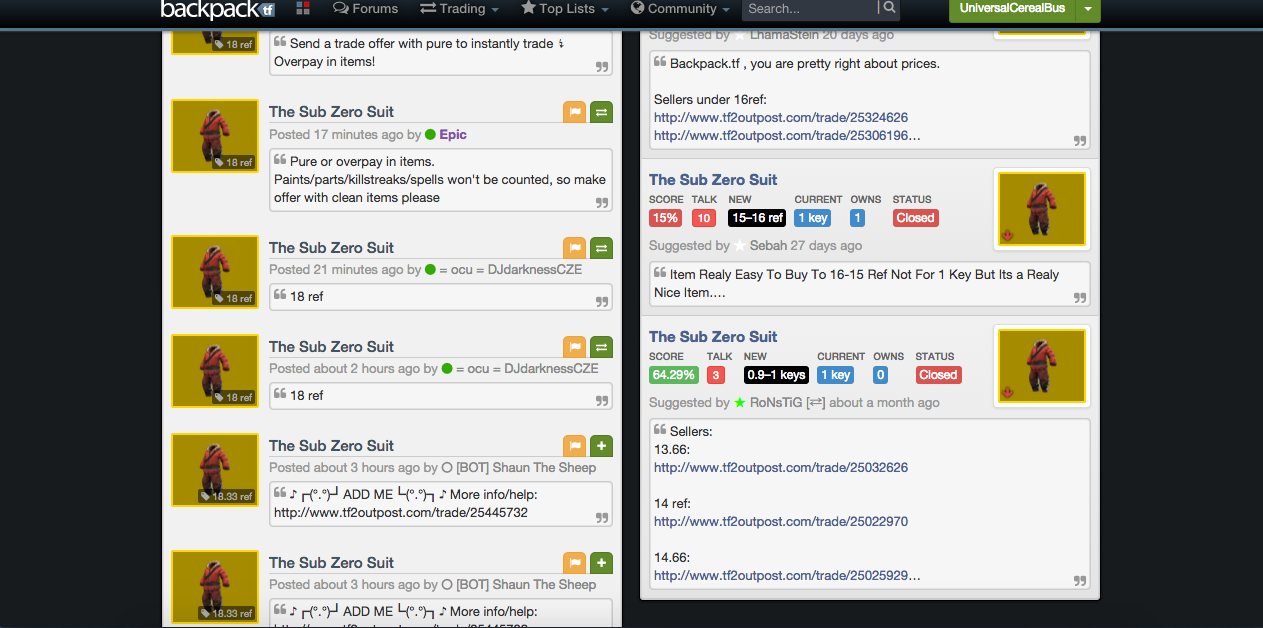Select the item thumbnail on Epic's listing
The image size is (1263, 628).
(x=215, y=136)
